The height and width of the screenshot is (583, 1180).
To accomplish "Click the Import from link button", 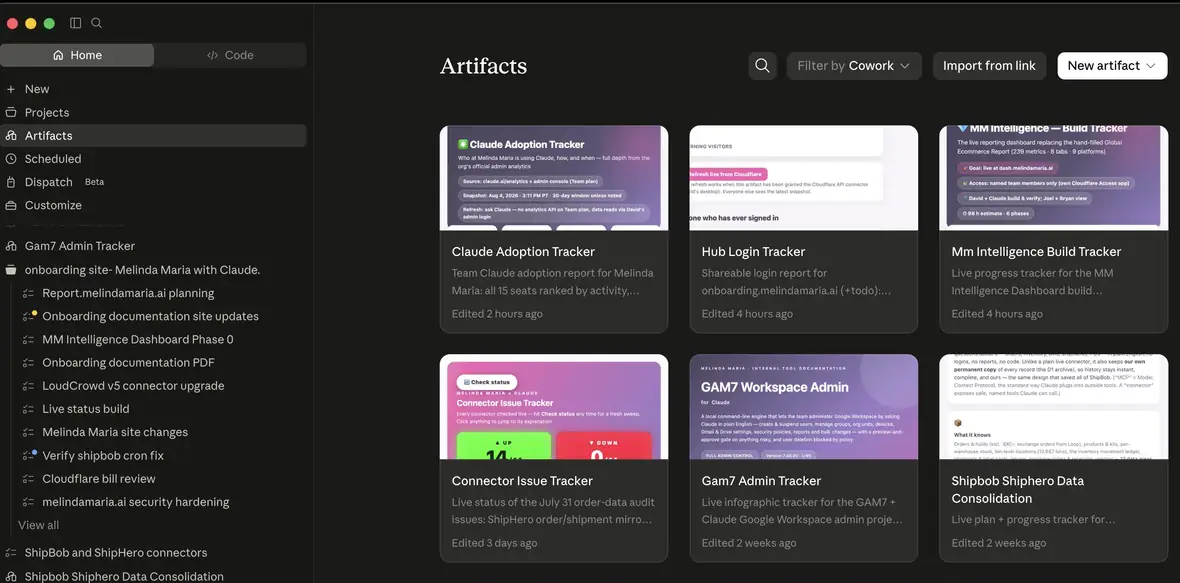I will 989,65.
